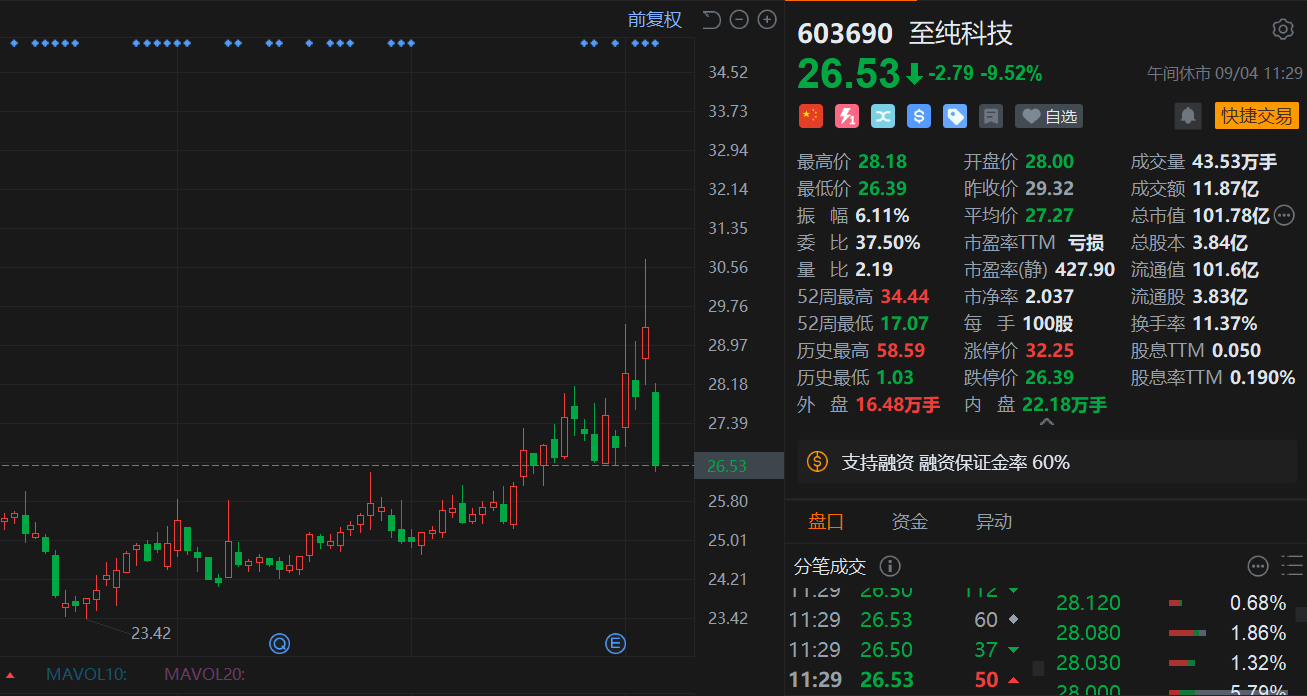This screenshot has width=1307, height=696.
Task: Open more options next to 总市值
Action: click(1284, 215)
